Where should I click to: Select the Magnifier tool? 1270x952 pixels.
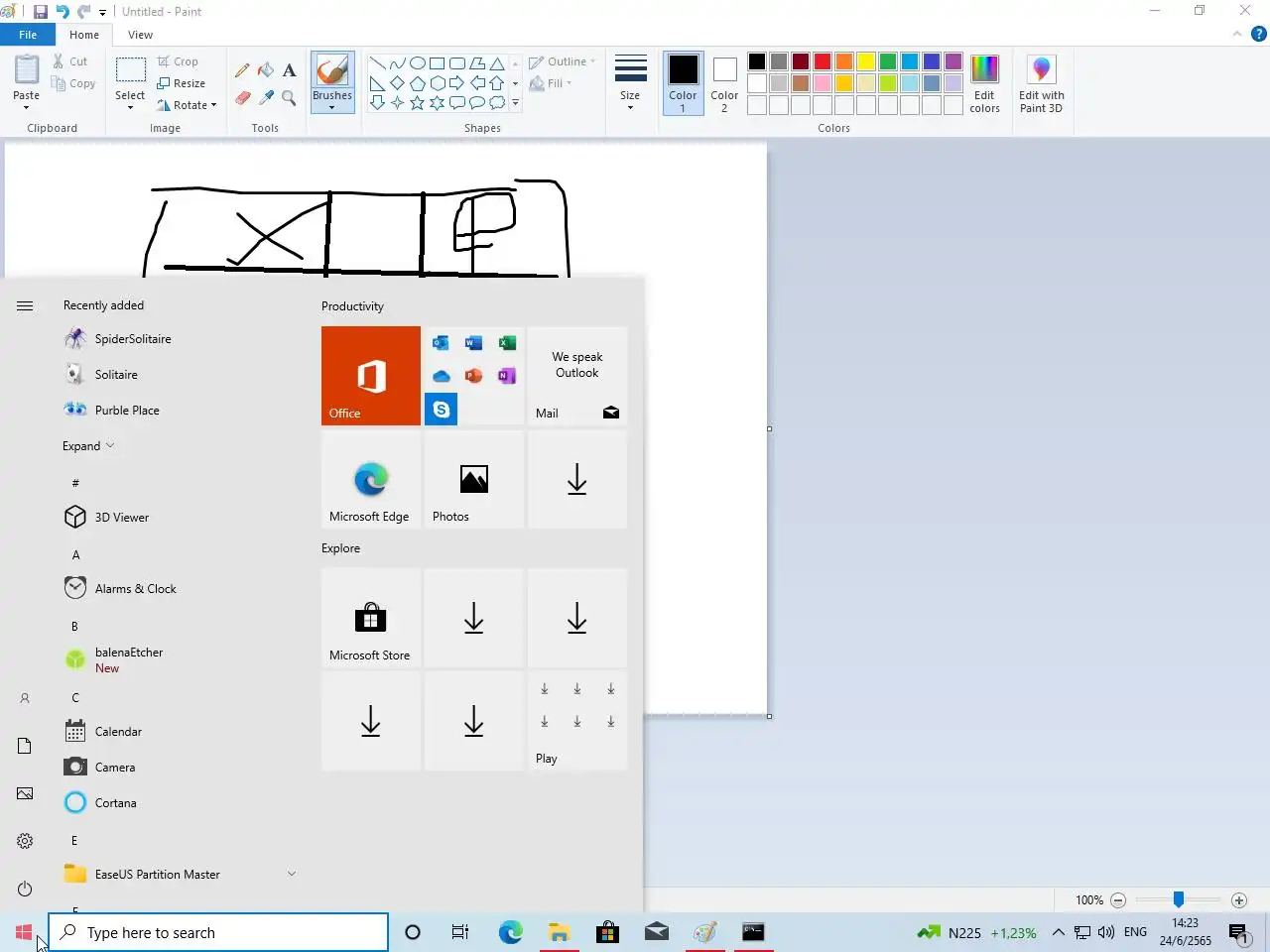coord(289,97)
